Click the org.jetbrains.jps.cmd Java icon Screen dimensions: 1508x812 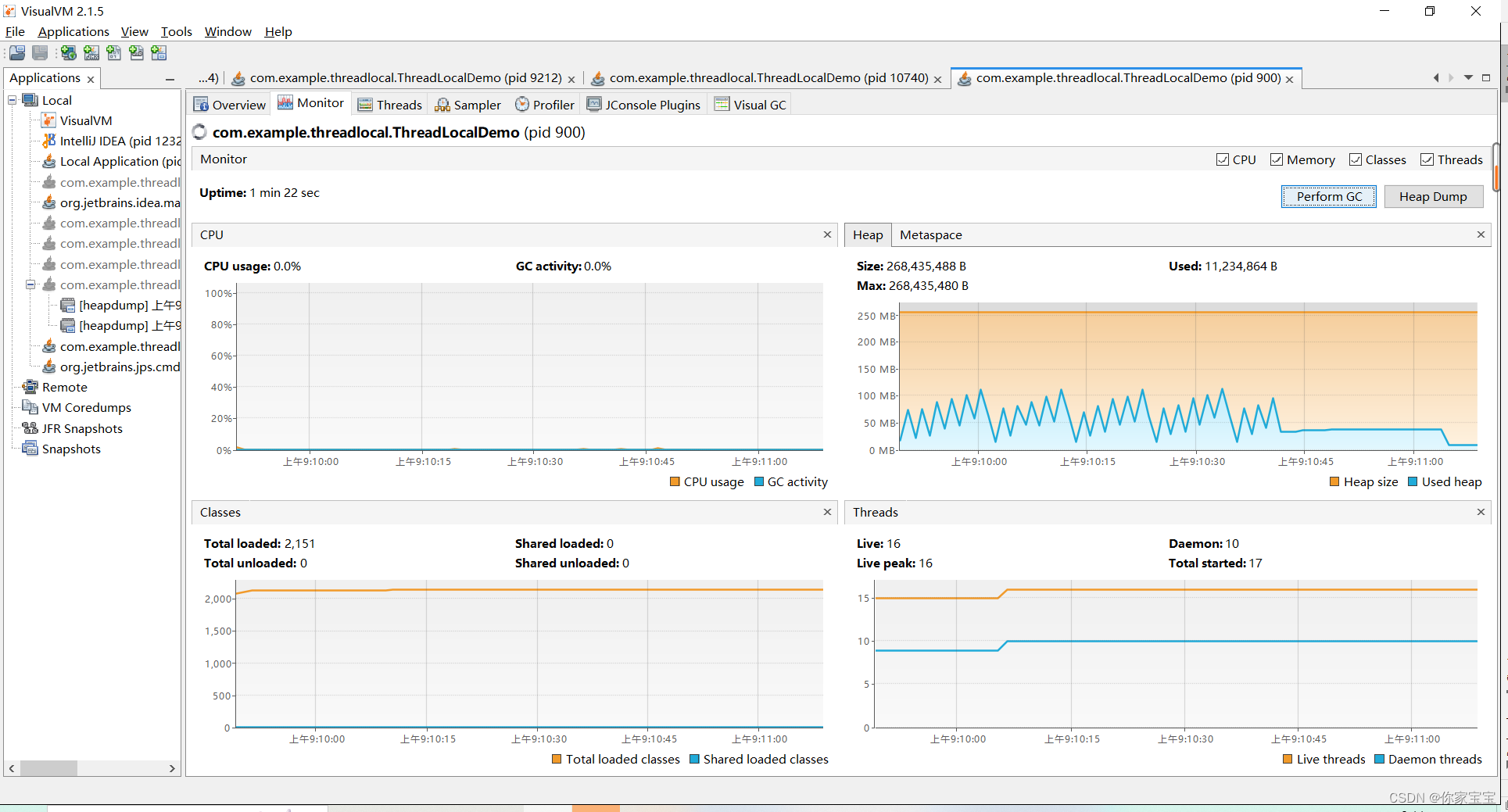point(48,367)
